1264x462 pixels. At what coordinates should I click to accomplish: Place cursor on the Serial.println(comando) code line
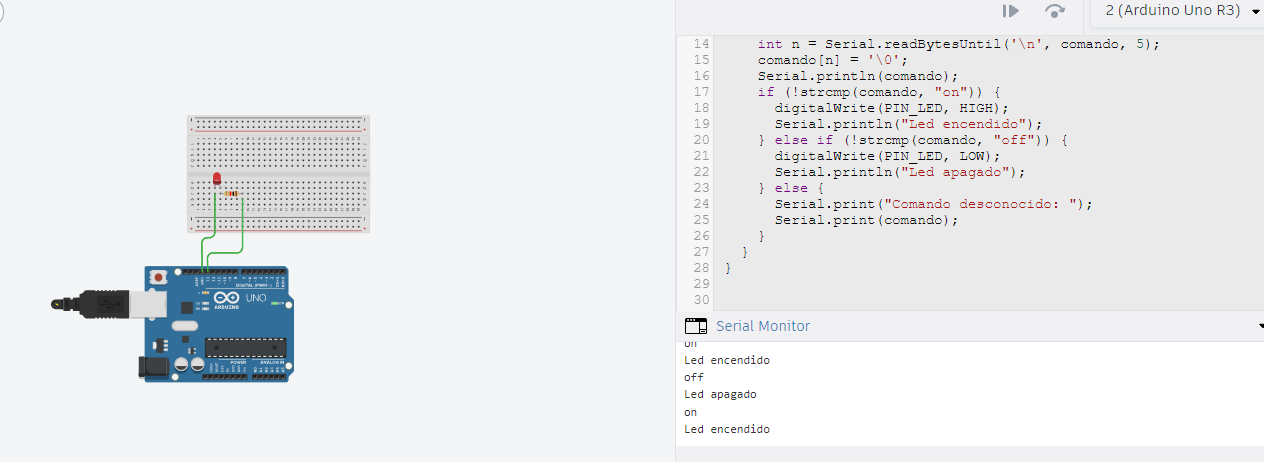tap(857, 76)
